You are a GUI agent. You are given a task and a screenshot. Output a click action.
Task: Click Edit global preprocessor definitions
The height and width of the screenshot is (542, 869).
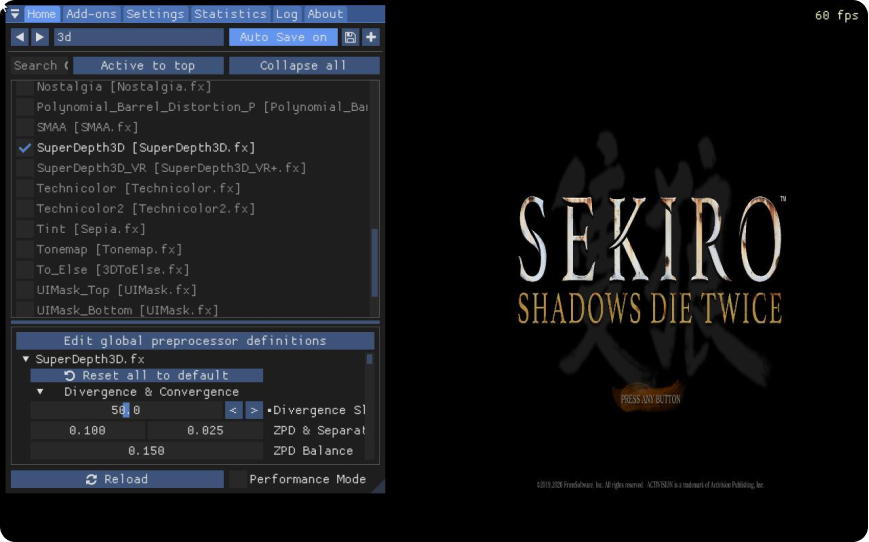pos(195,341)
